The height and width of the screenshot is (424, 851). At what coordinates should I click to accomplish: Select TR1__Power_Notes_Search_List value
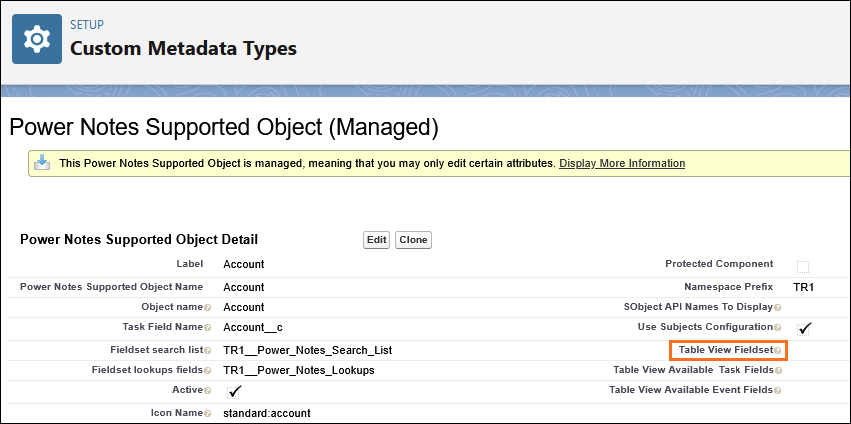pyautogui.click(x=308, y=350)
